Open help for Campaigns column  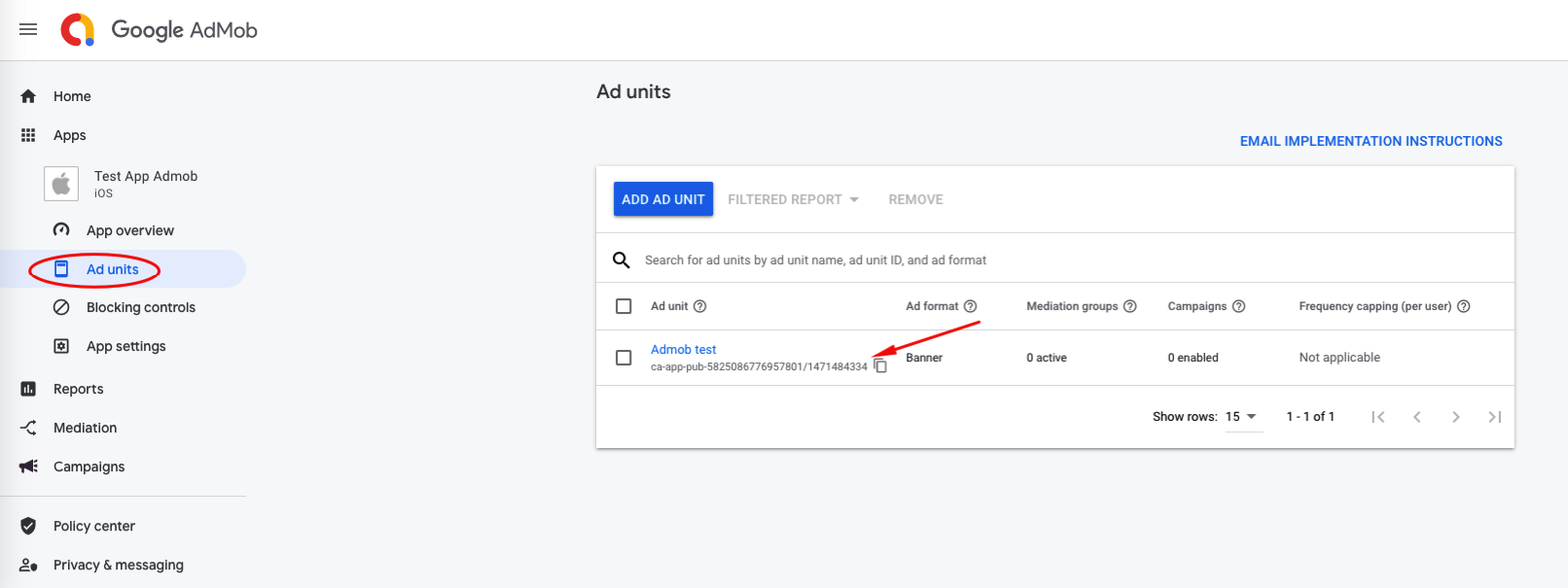pos(1238,306)
